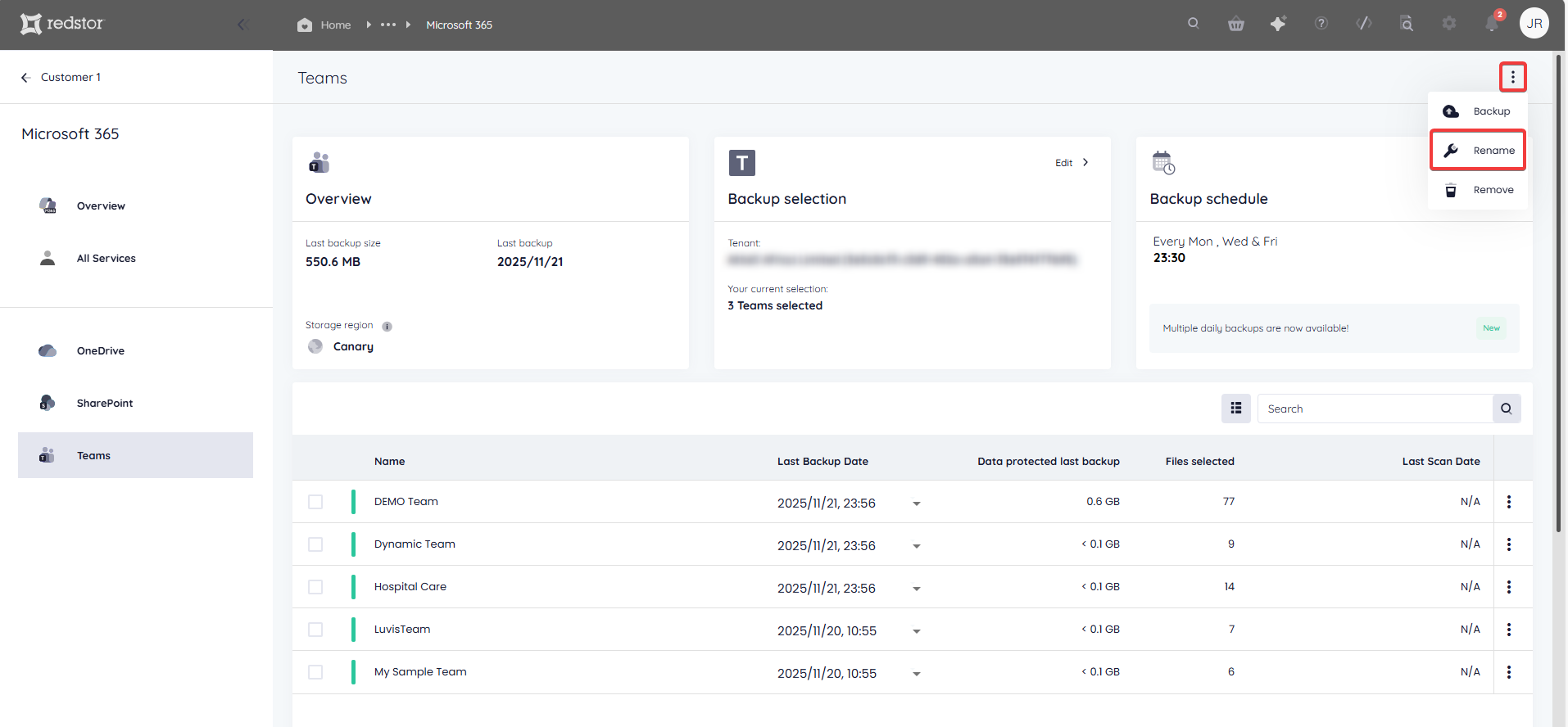The height and width of the screenshot is (727, 1568).
Task: Click the Dynamic Team name
Action: tap(415, 544)
